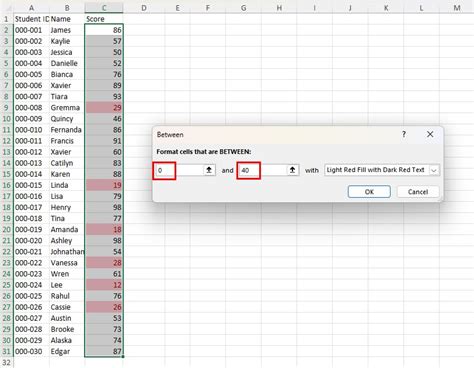
Task: Click range selector arrow beside the 0 field
Action: point(209,170)
